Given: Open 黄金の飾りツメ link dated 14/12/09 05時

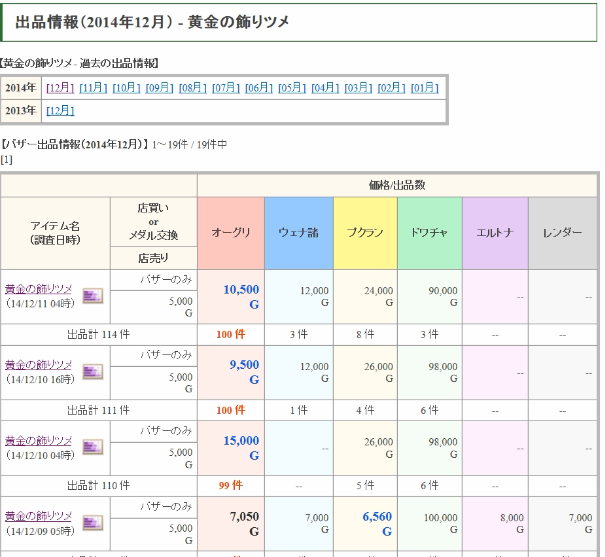Looking at the screenshot, I should [x=39, y=516].
